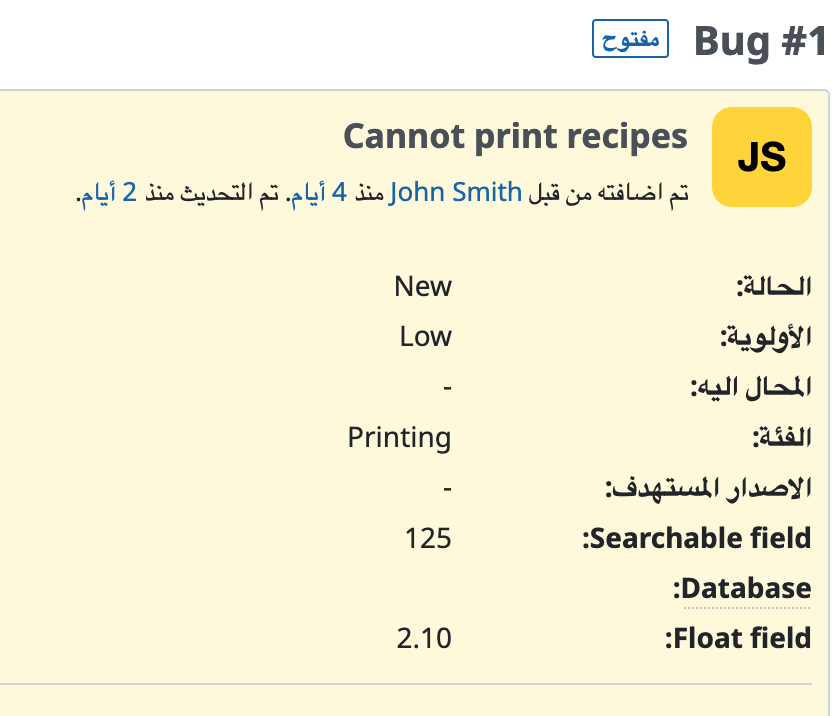Click the yellow JS user avatar

pyautogui.click(x=761, y=157)
